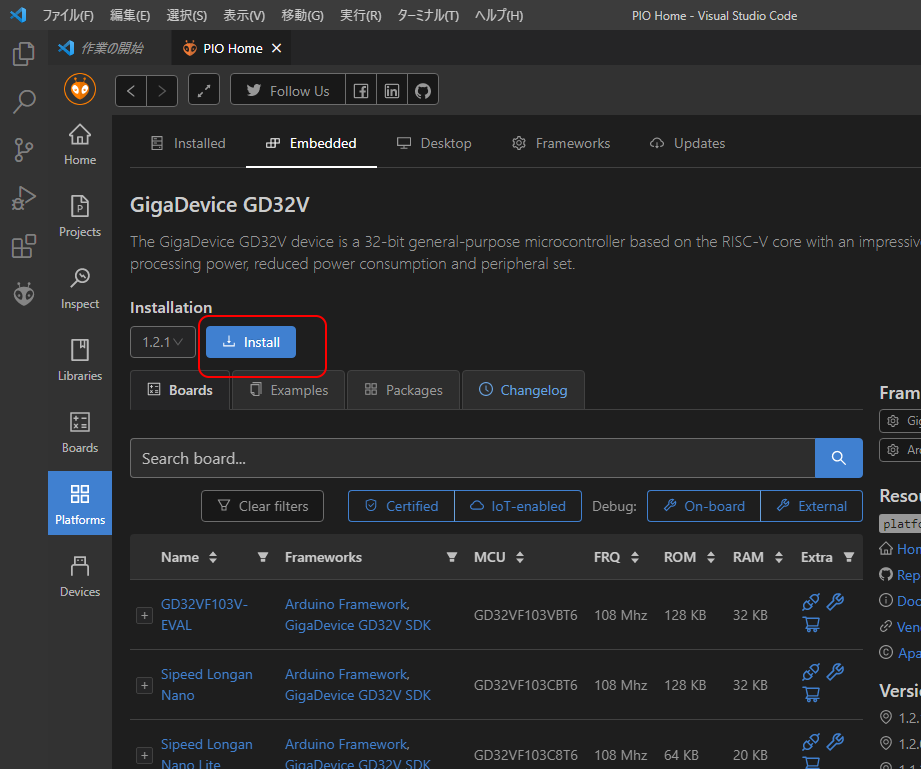This screenshot has width=921, height=769.
Task: Open the Extensions view
Action: click(24, 246)
